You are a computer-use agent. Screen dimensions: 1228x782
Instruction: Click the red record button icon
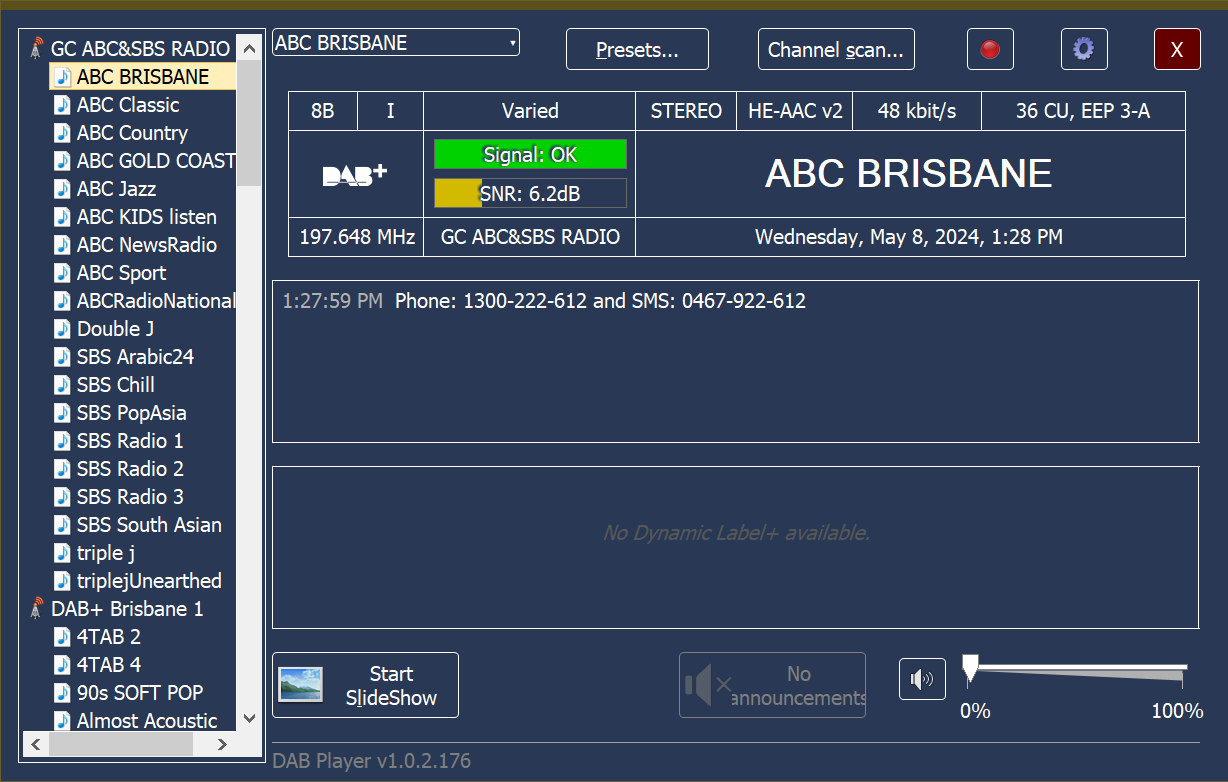point(990,49)
